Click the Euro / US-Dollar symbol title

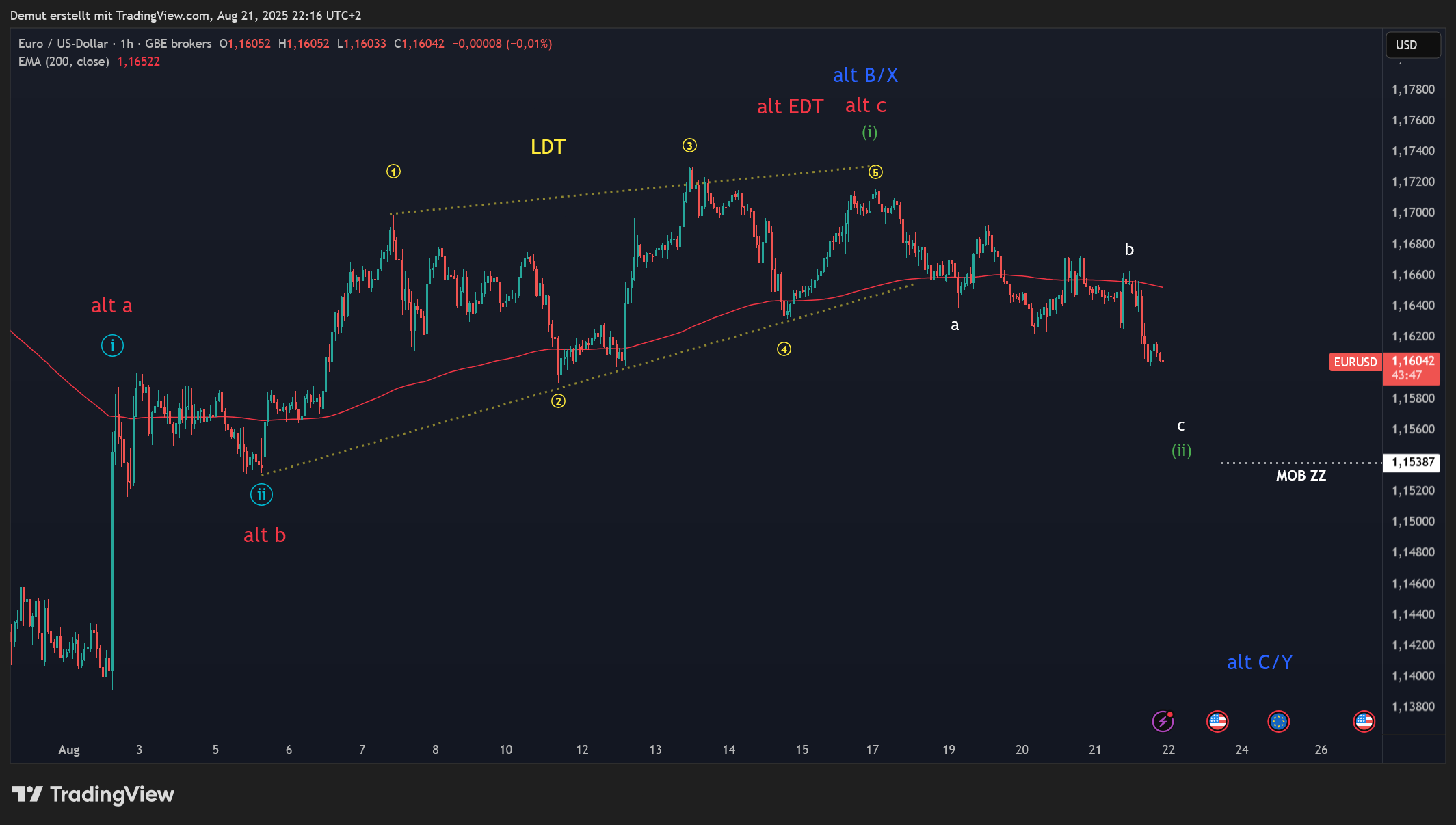coord(63,44)
